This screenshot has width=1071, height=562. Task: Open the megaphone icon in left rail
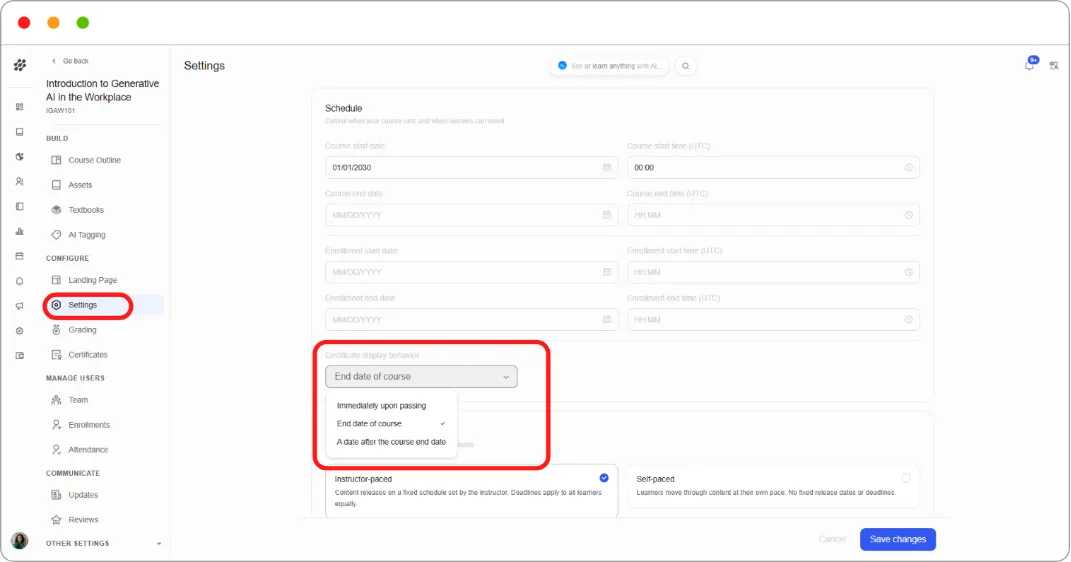19,306
